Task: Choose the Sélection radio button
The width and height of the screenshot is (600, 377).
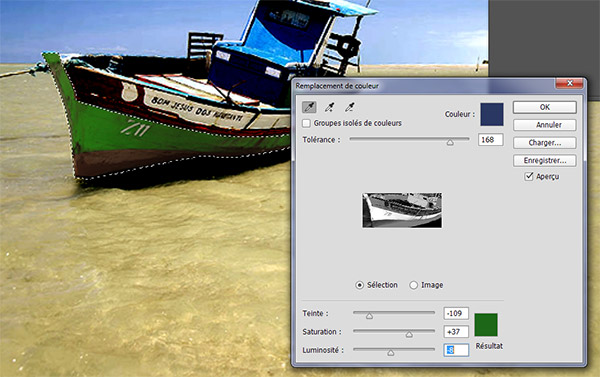Action: [x=359, y=285]
